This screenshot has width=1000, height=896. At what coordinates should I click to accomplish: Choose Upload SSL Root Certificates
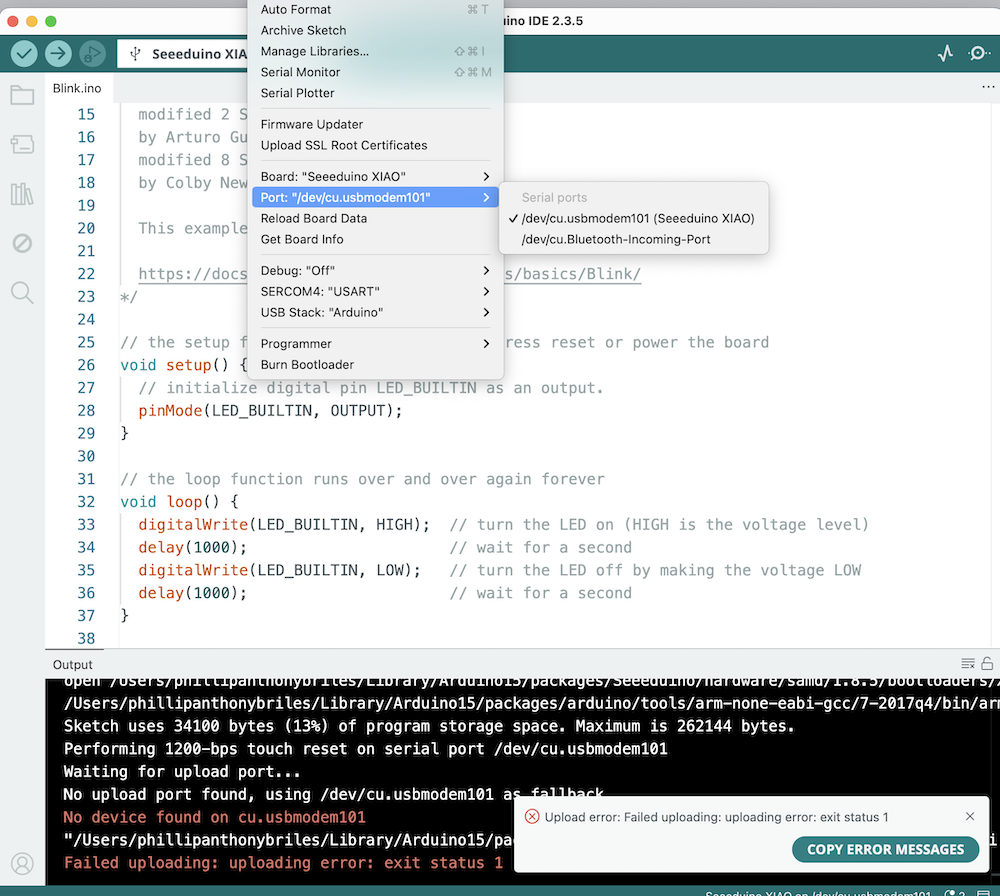pyautogui.click(x=375, y=145)
